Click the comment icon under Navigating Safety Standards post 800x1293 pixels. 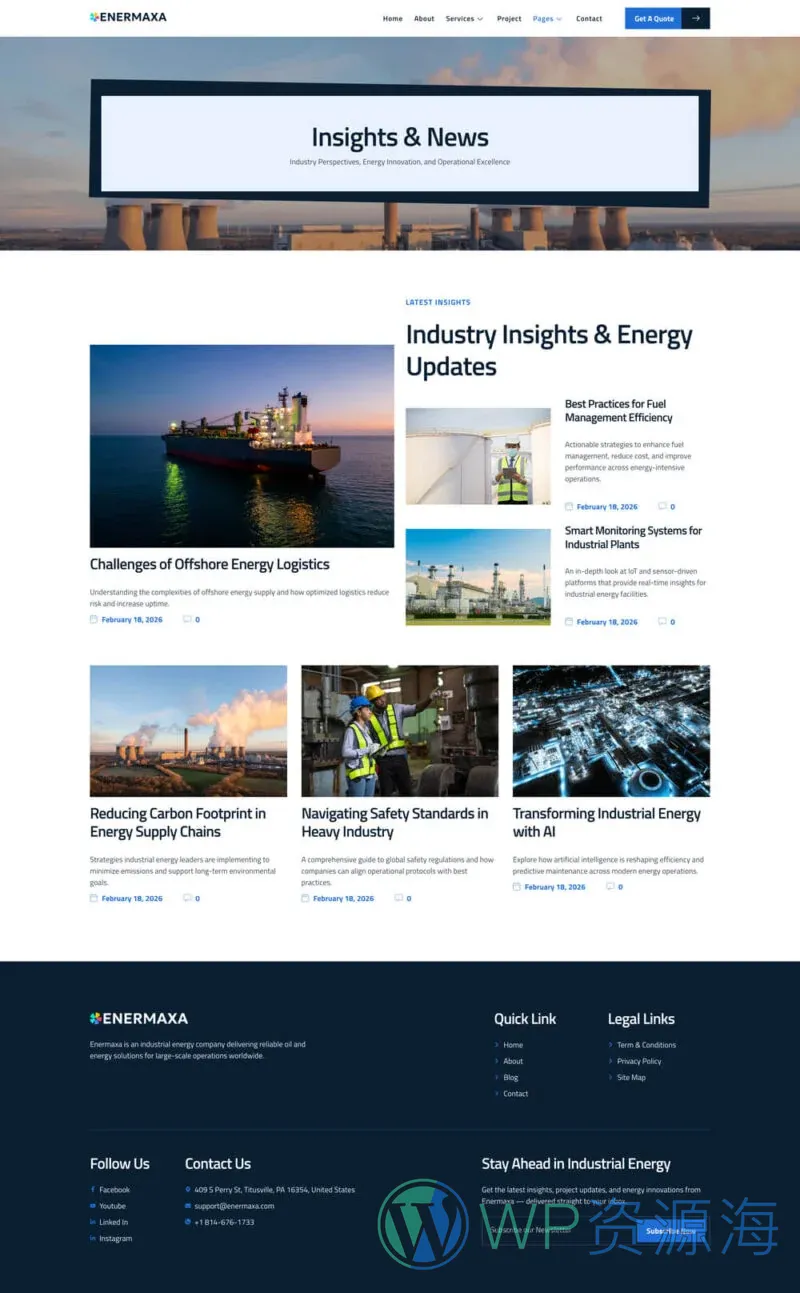tap(398, 898)
